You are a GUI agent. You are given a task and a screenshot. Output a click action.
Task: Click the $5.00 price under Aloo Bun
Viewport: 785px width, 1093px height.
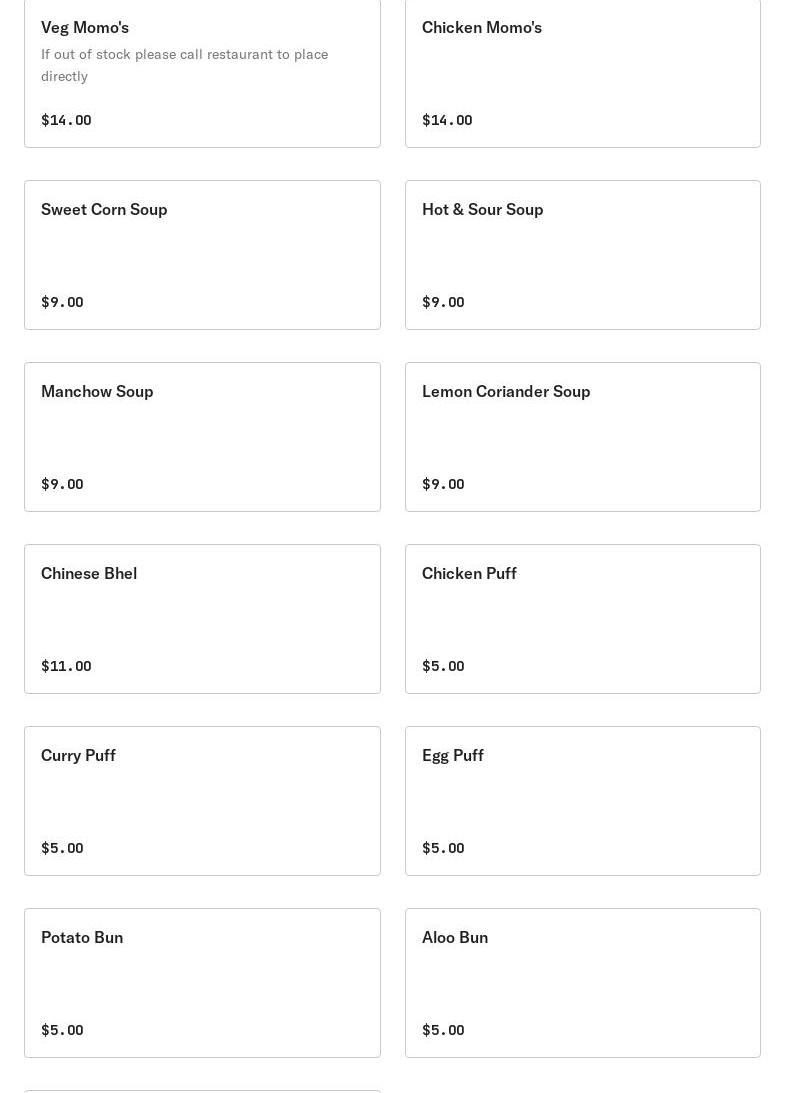443,1030
